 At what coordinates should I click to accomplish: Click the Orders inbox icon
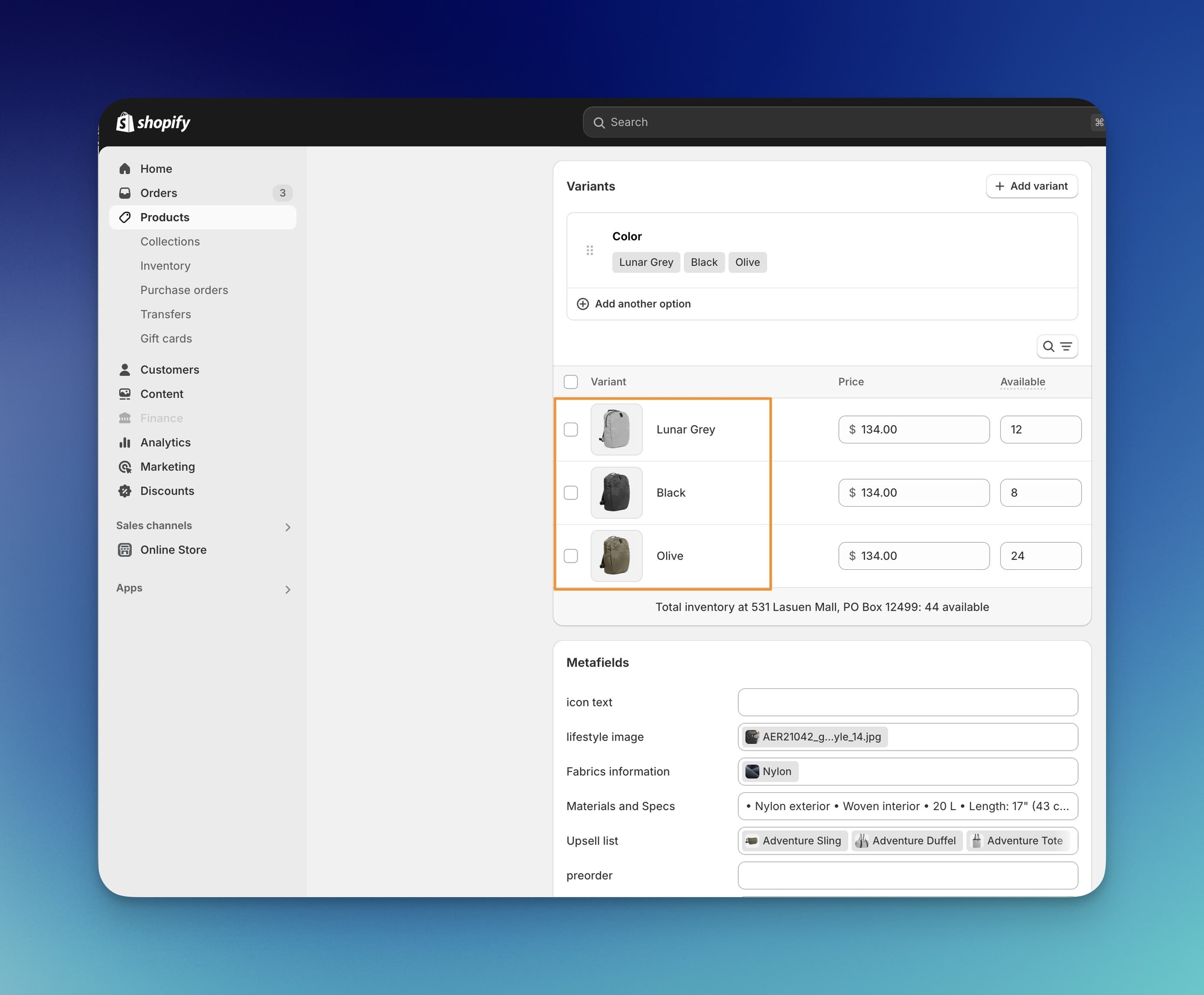point(125,193)
